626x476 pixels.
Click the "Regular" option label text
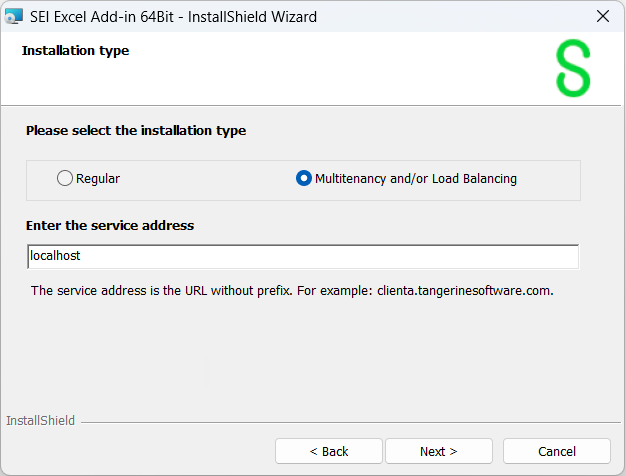coord(98,179)
